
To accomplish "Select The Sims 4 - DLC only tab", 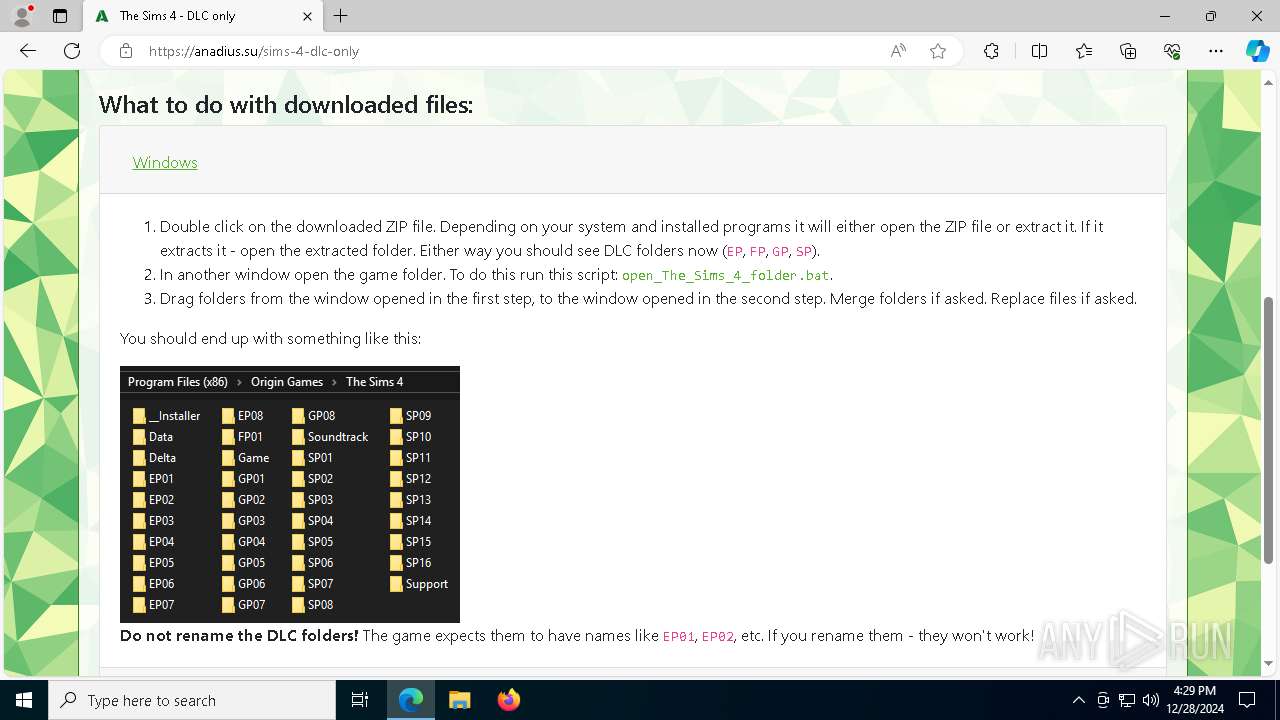I will pos(202,16).
